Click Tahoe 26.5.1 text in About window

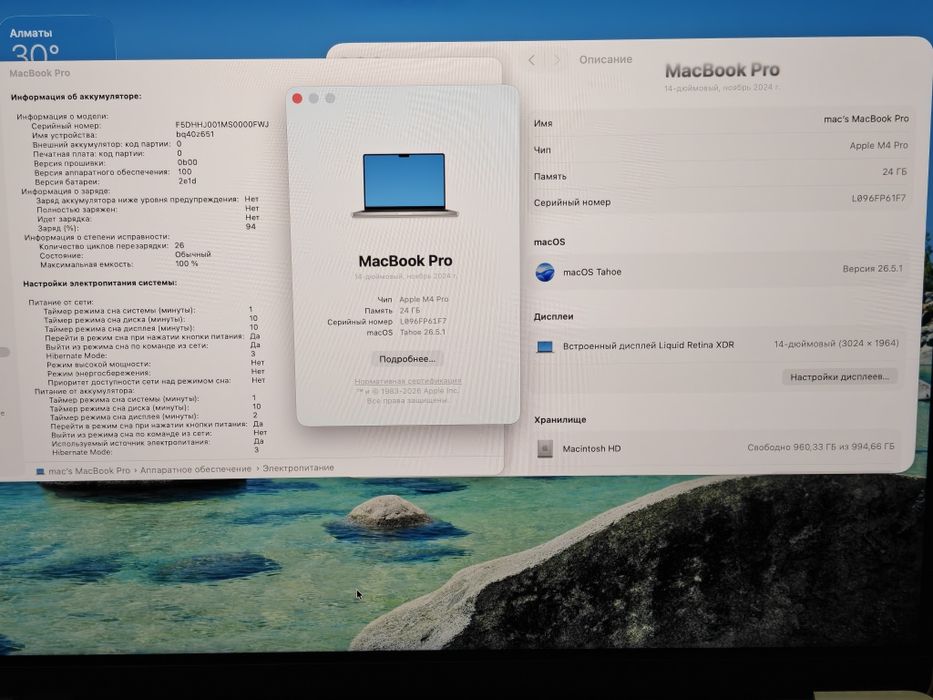(422, 332)
